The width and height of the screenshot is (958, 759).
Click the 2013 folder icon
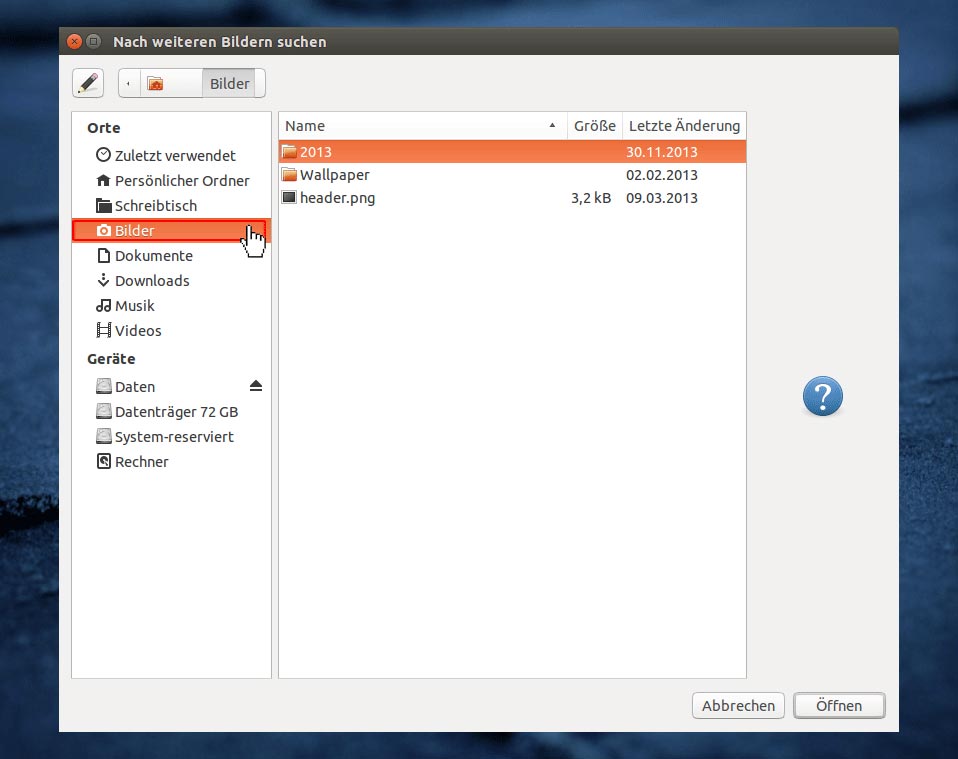(289, 152)
